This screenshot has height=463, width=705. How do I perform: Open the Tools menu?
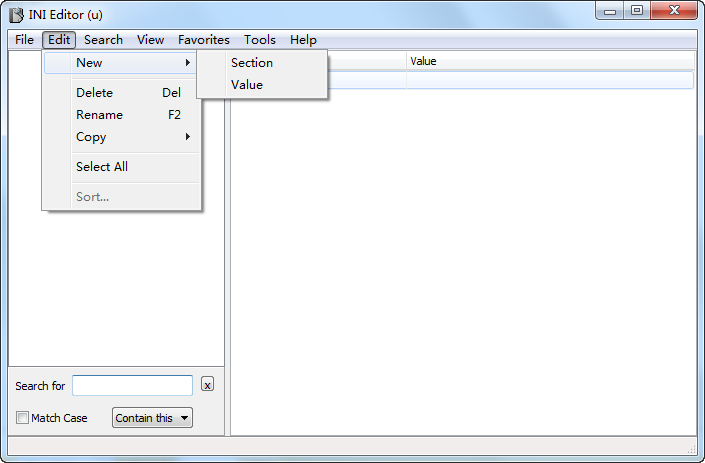260,40
